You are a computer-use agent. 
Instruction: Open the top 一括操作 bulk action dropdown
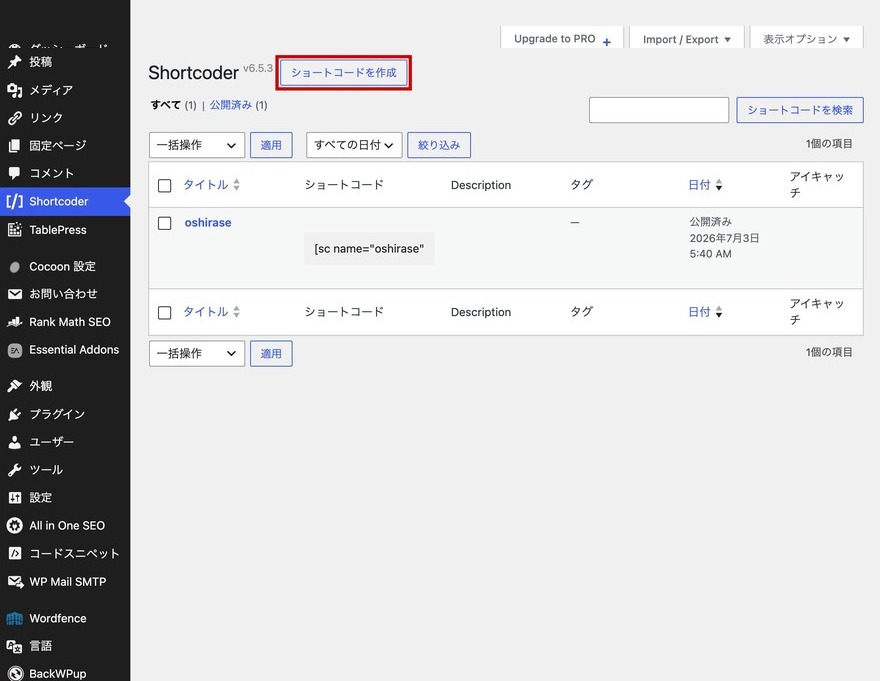(197, 145)
